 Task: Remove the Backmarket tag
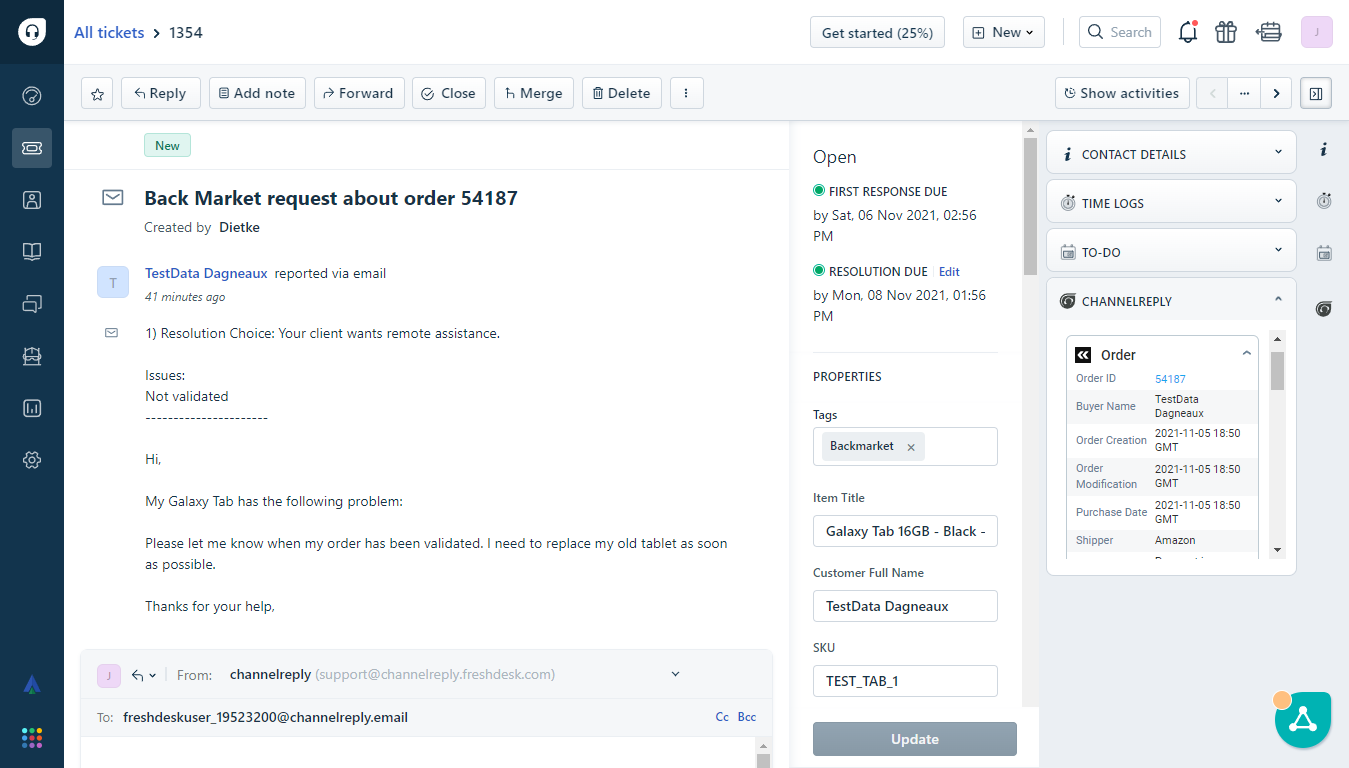(911, 447)
